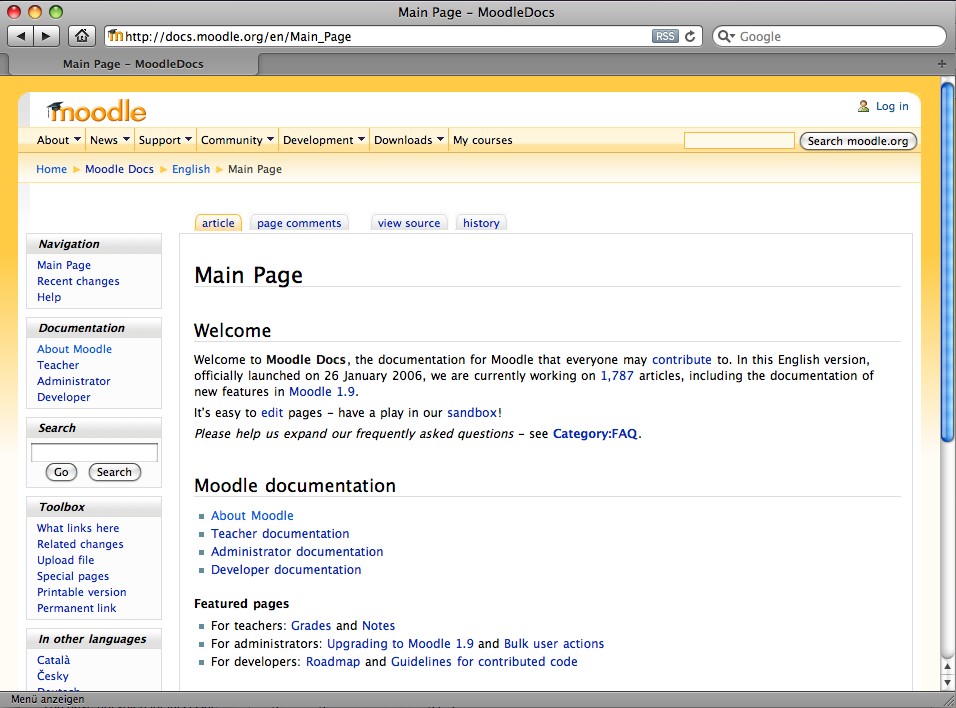Open the sandbox link
The image size is (956, 708).
473,412
